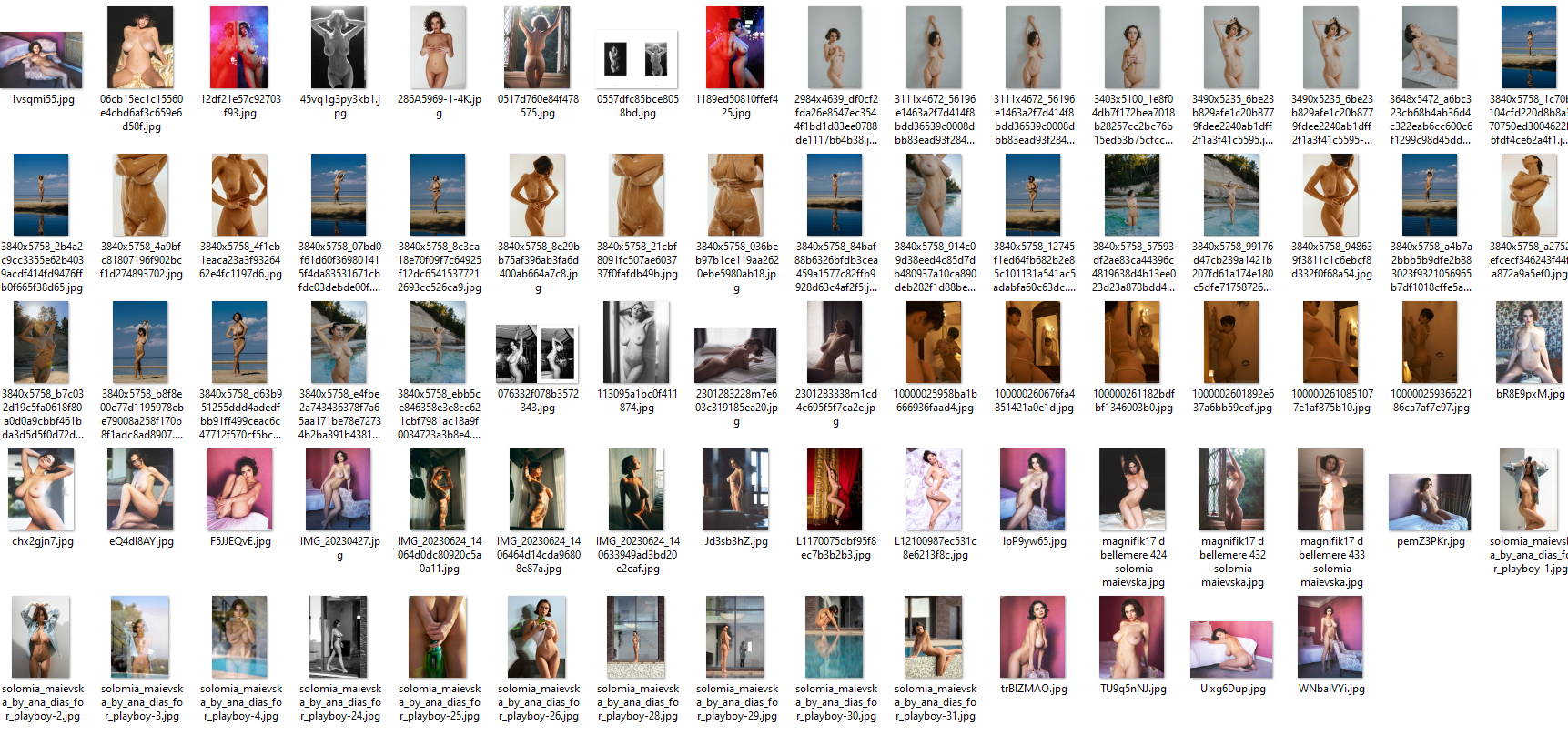This screenshot has height=745, width=1568.
Task: Open the 286A5969-1-4K.jpg image file
Action: tap(438, 48)
